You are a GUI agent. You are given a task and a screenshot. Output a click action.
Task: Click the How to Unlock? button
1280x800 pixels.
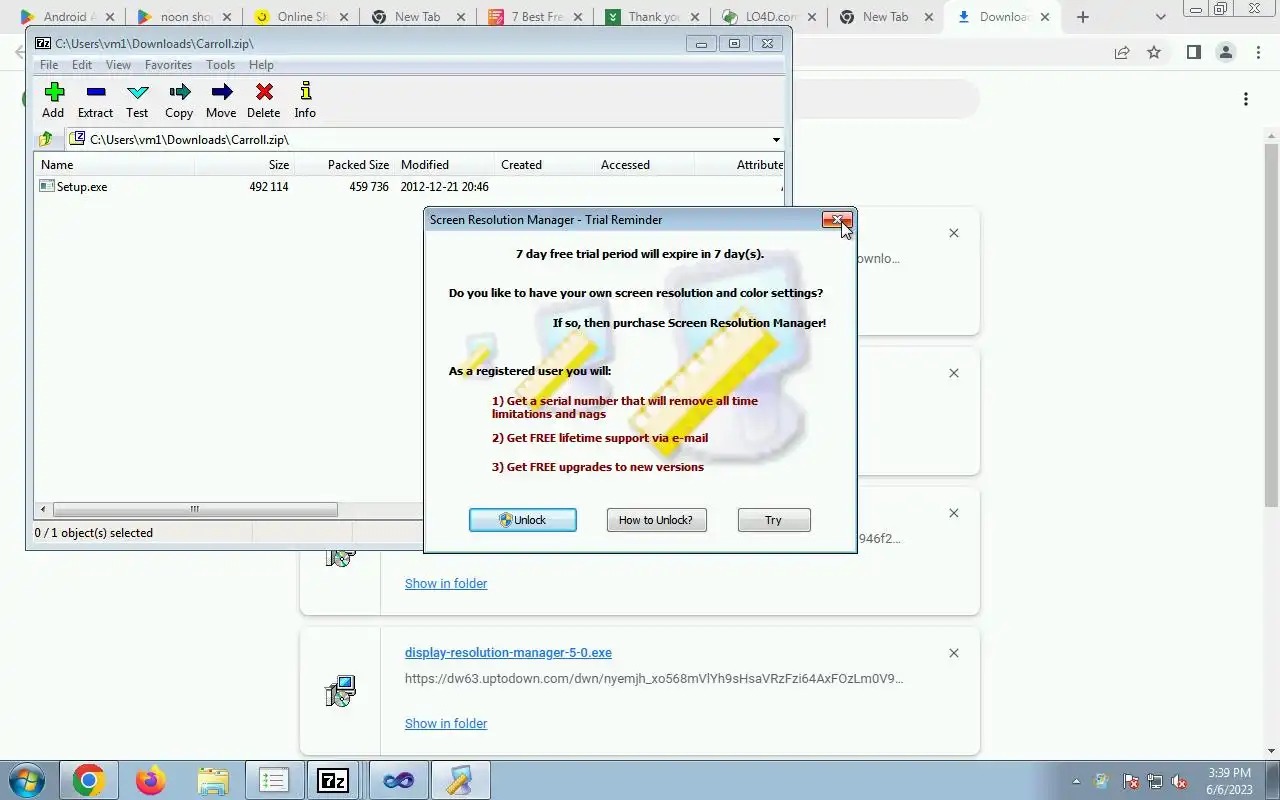click(x=656, y=520)
